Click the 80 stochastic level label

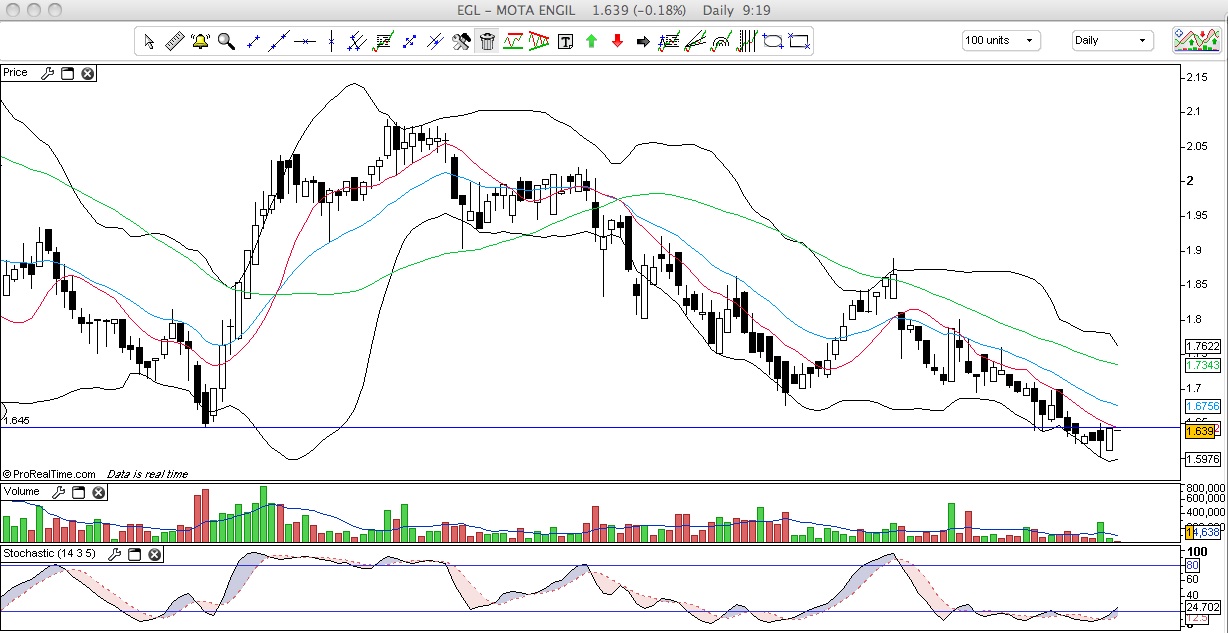click(1191, 565)
